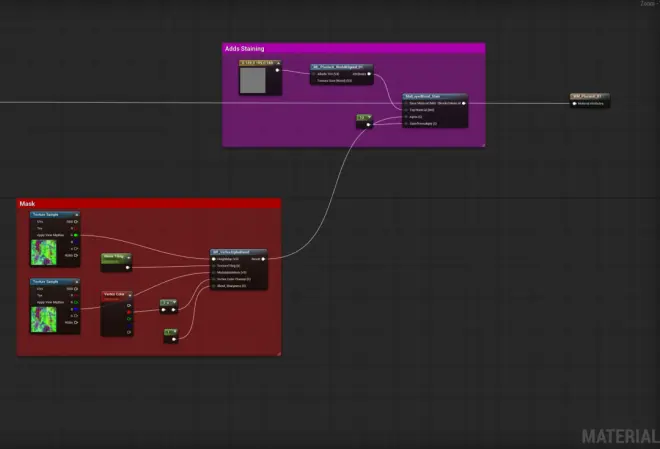Expand the Vertex Color node preview arrow
Screen dimensions: 660x449
[130, 295]
